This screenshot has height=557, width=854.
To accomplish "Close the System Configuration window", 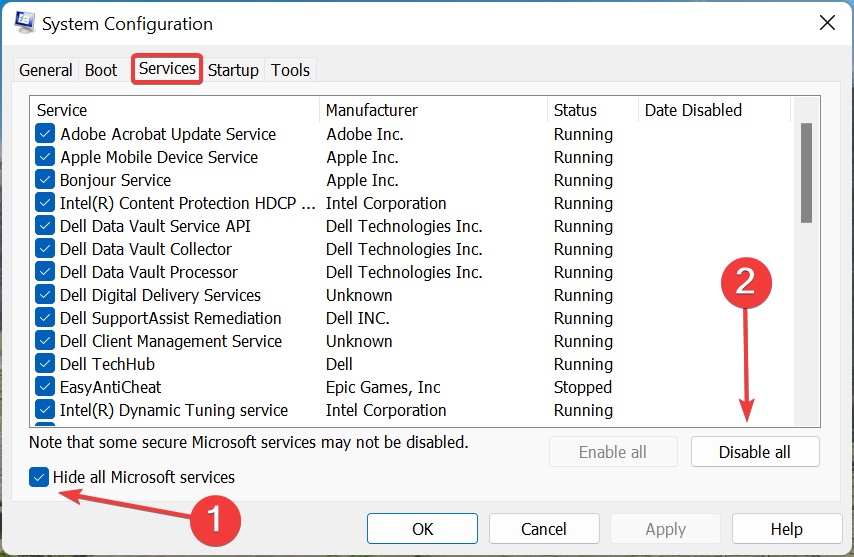I will (x=827, y=23).
